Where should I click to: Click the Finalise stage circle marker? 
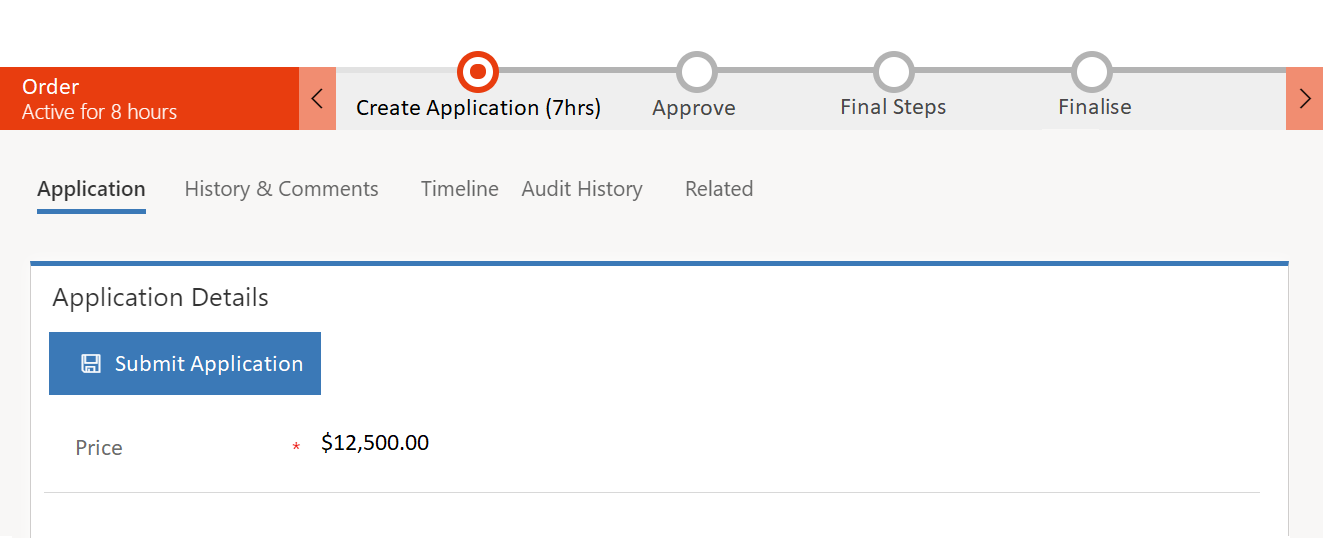click(1092, 72)
